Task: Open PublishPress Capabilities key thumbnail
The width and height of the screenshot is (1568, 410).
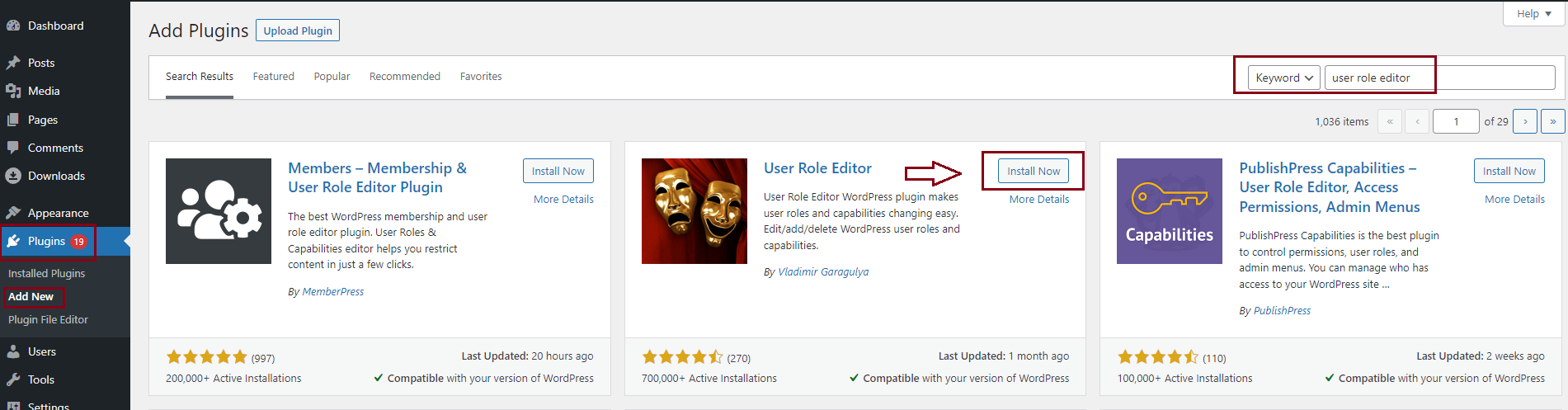Action: [1170, 211]
